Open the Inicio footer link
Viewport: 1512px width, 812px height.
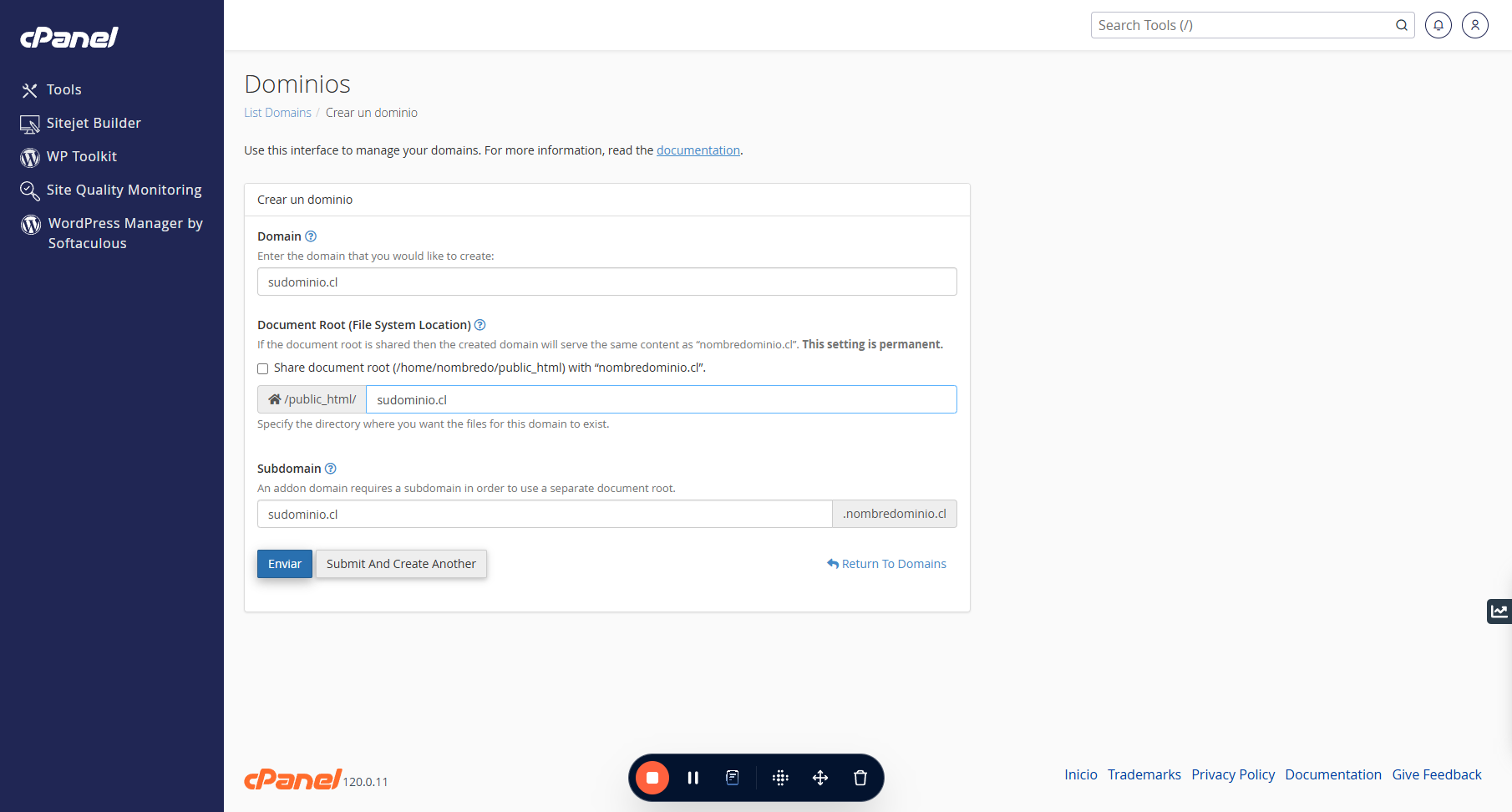point(1081,774)
